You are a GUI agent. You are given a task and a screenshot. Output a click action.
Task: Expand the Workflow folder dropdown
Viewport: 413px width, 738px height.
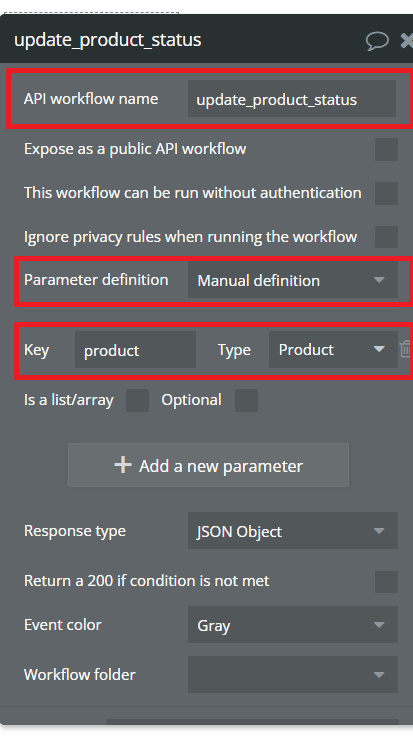(292, 675)
